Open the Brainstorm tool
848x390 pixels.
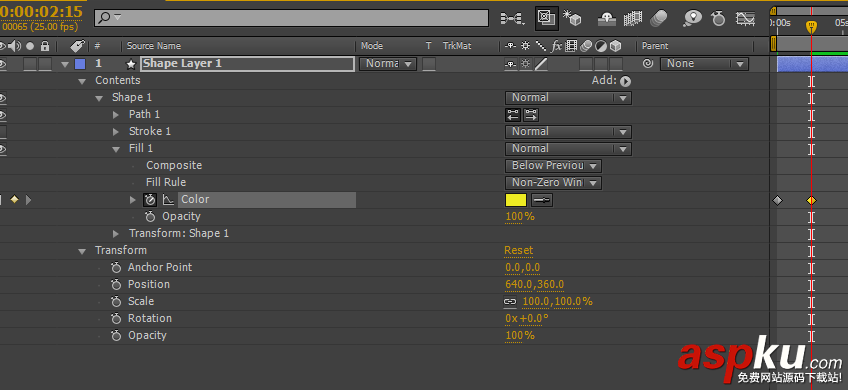pyautogui.click(x=692, y=19)
